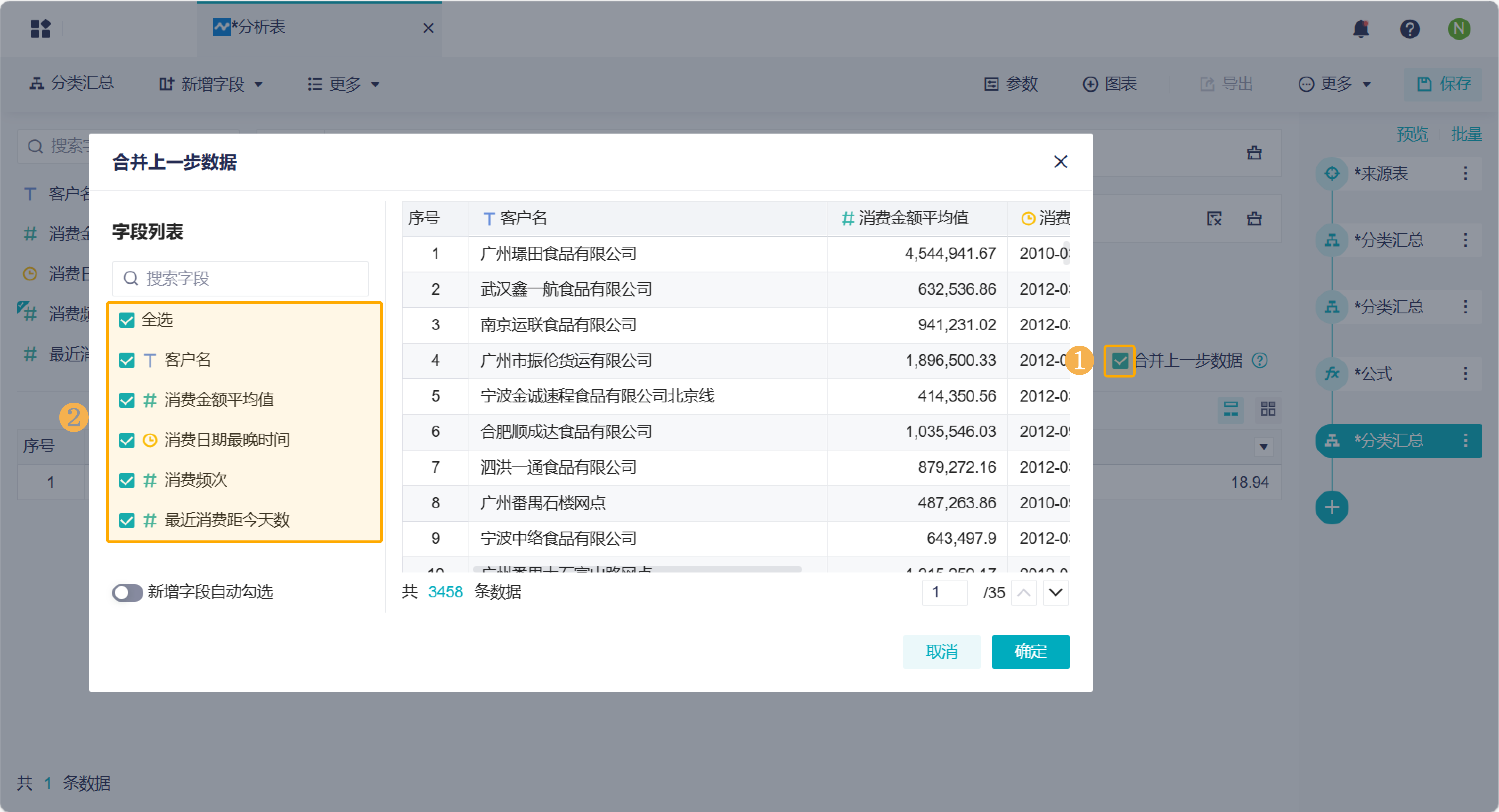1499x812 pixels.
Task: Click the 分类汇总 toolbar item
Action: pos(72,83)
